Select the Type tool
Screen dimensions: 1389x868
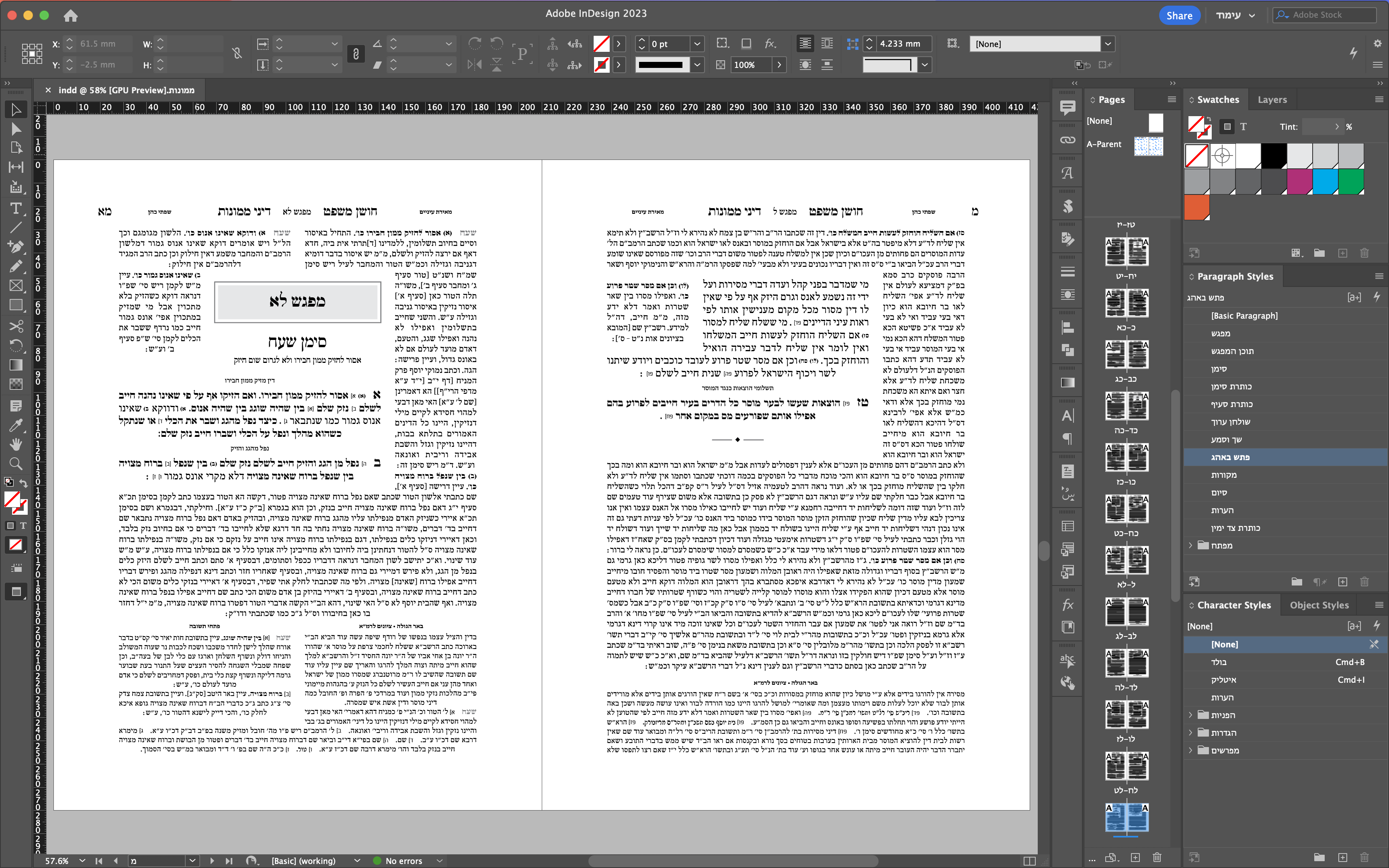(16, 209)
